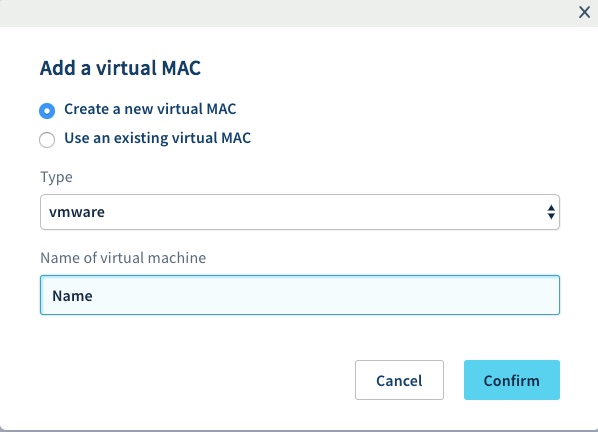Select the Create a new virtual MAC radio
Screen dimensions: 598x432
(x=47, y=111)
